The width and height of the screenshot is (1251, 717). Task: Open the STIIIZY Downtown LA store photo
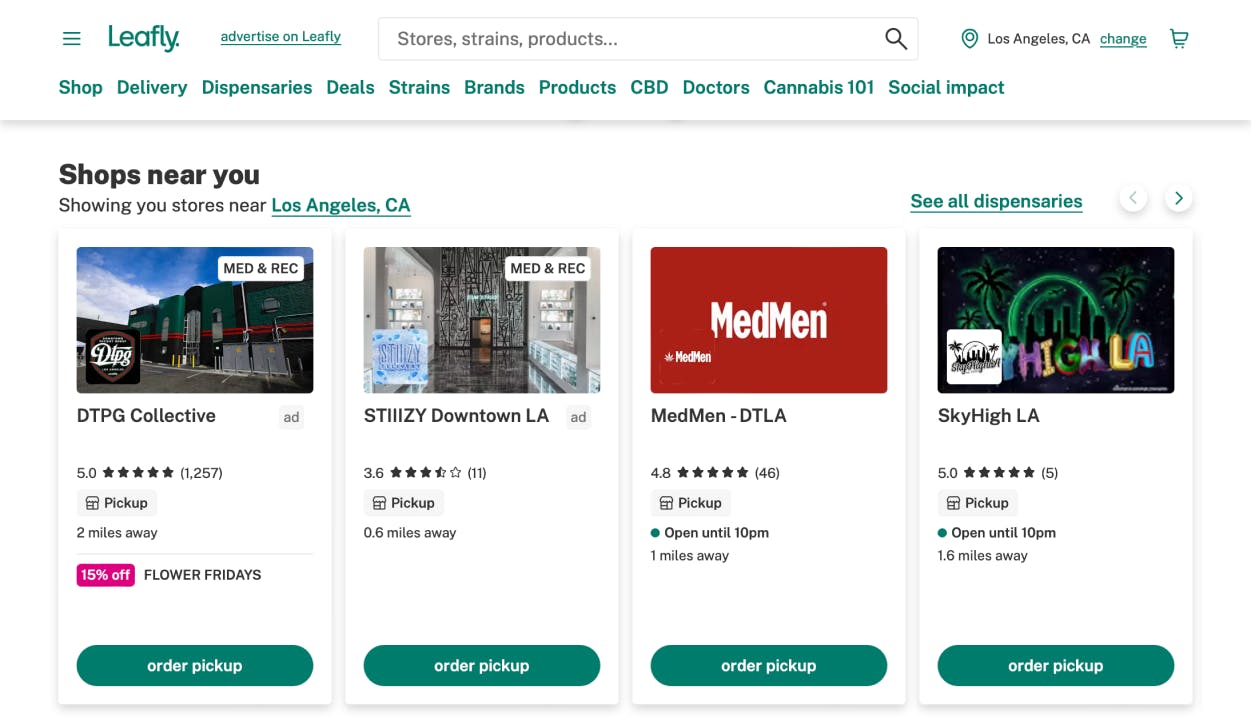(x=482, y=320)
